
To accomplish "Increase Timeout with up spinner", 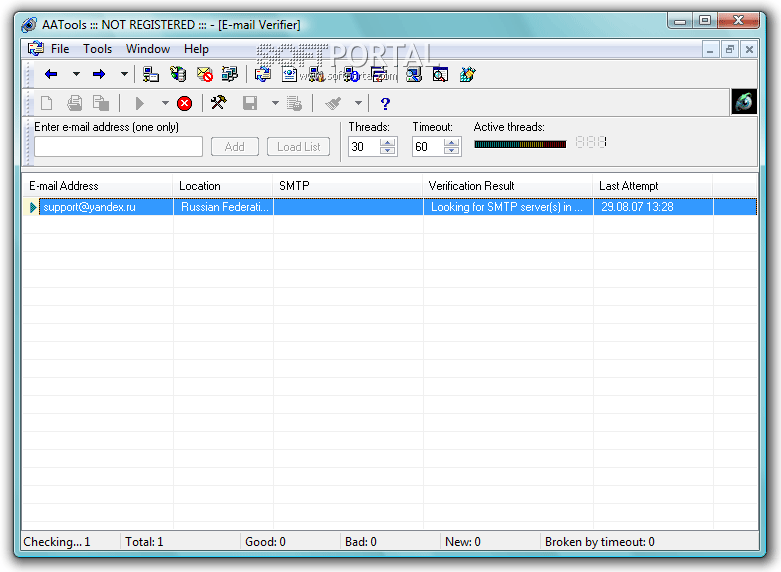I will (451, 142).
